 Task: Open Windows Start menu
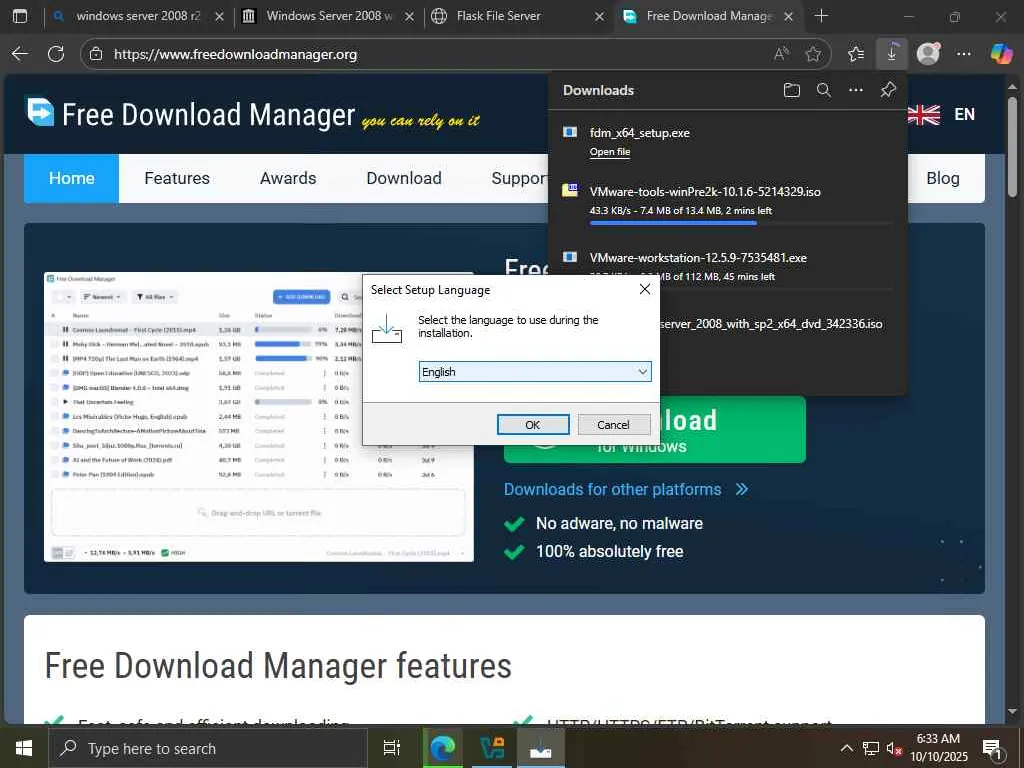pyautogui.click(x=24, y=748)
